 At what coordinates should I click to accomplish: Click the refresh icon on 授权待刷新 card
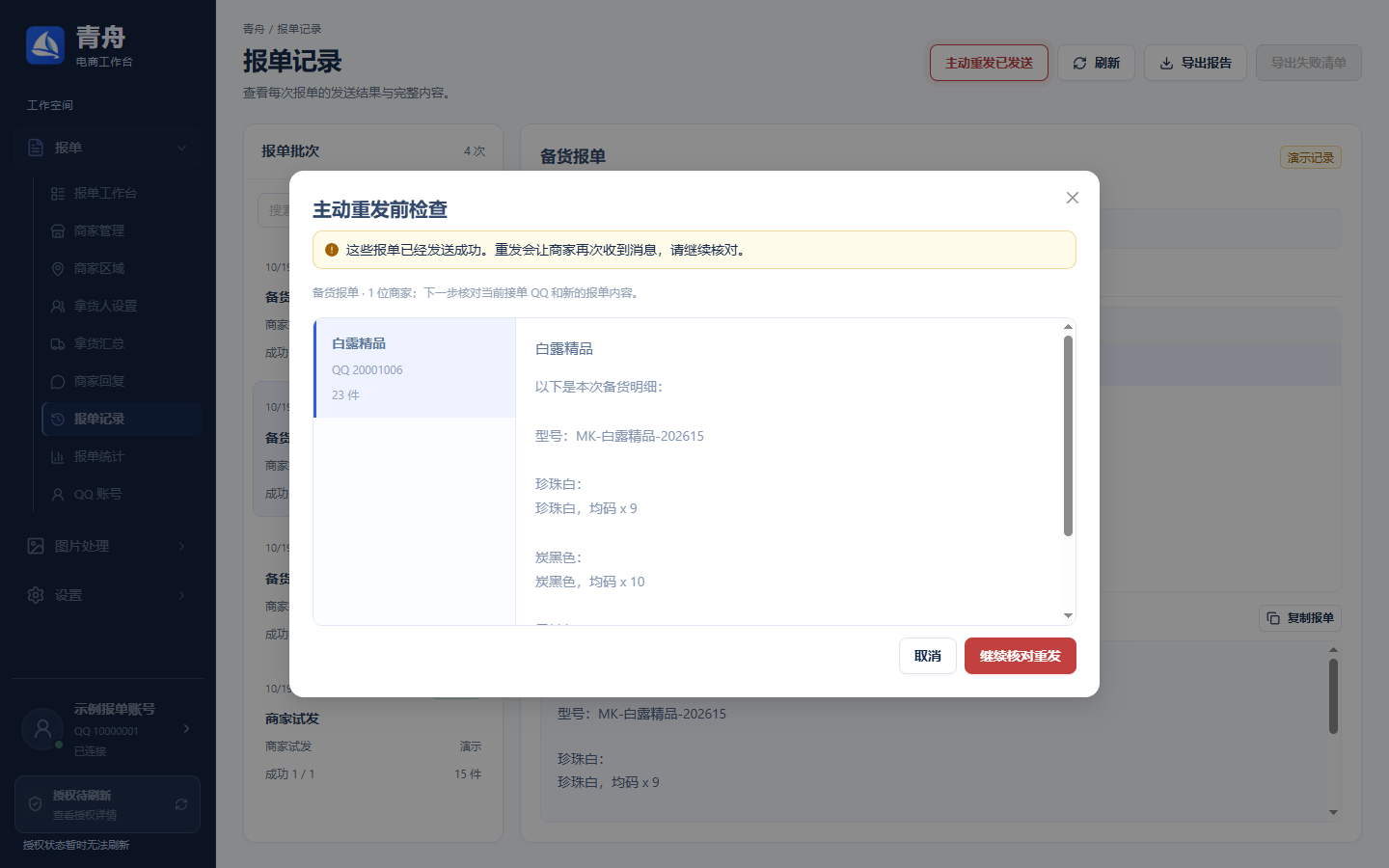pyautogui.click(x=181, y=804)
